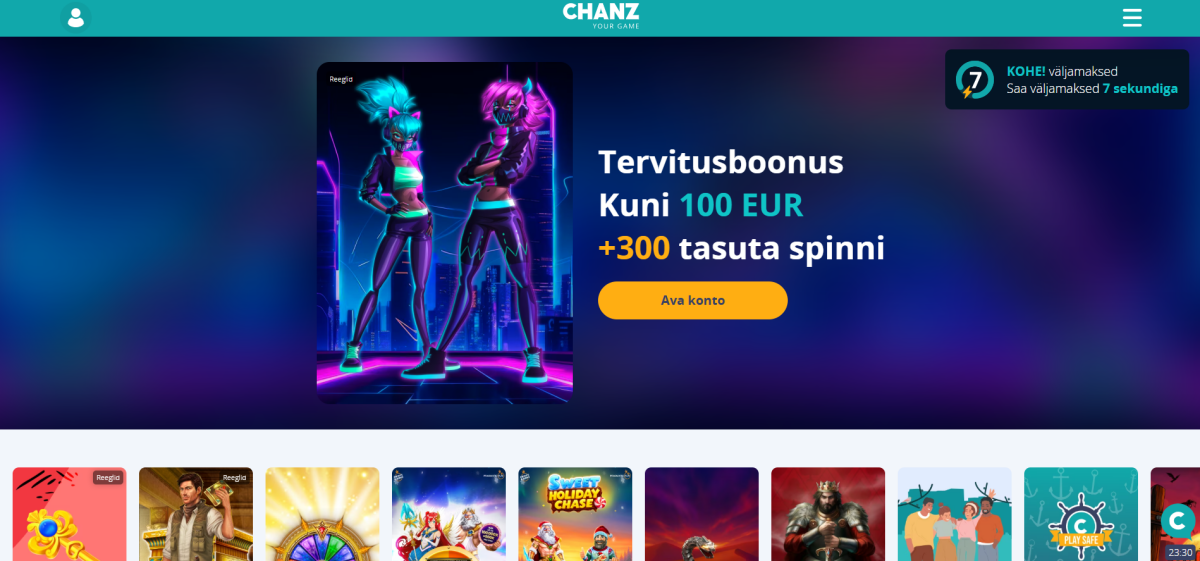Click the Play Safe ship wheel tile
Image resolution: width=1200 pixels, height=561 pixels.
[1081, 514]
